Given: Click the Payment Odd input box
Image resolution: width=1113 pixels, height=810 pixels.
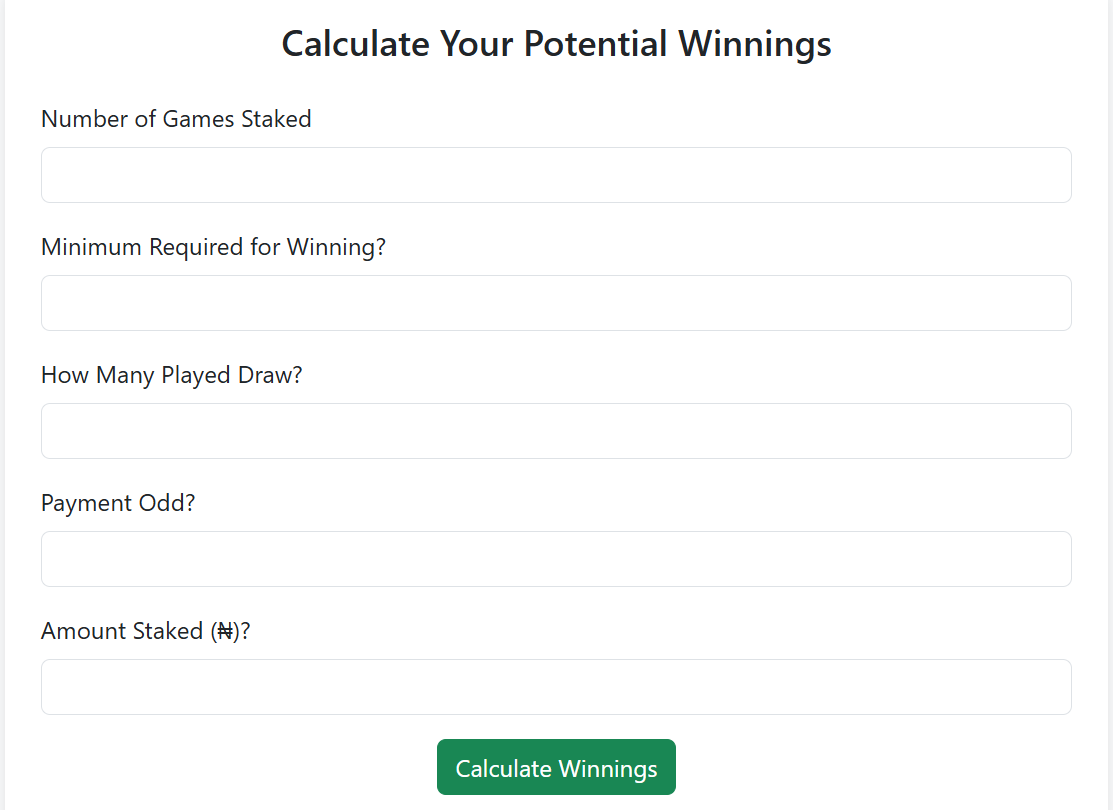Looking at the screenshot, I should point(556,559).
